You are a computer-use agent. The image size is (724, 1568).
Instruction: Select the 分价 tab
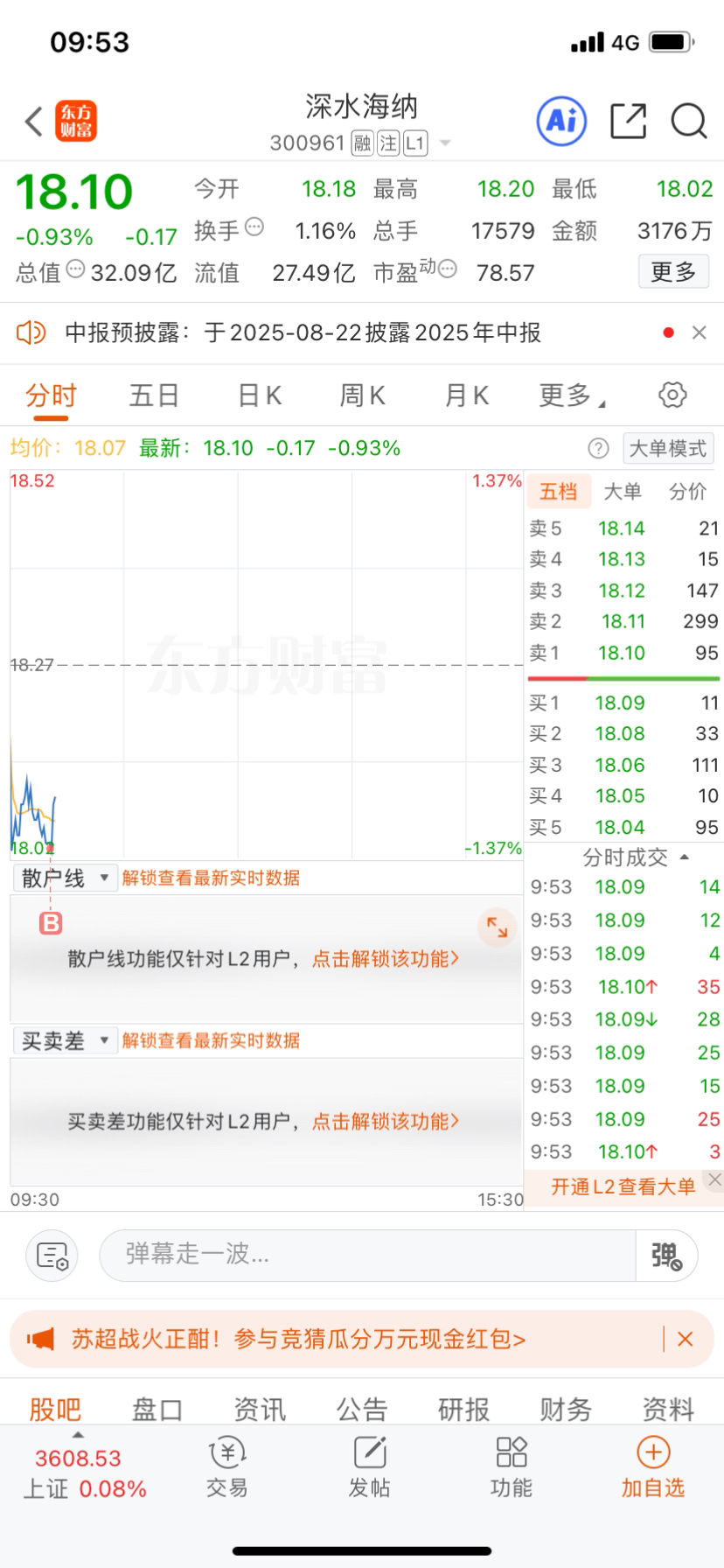[687, 492]
